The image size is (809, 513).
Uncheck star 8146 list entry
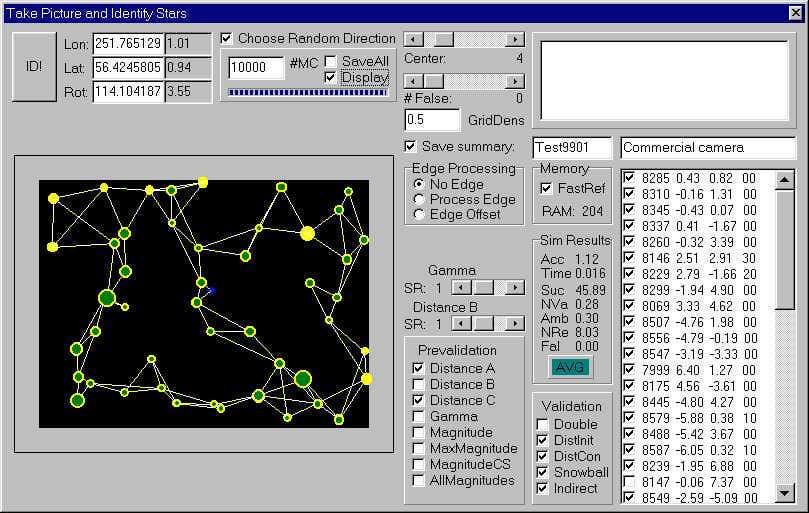pos(629,258)
